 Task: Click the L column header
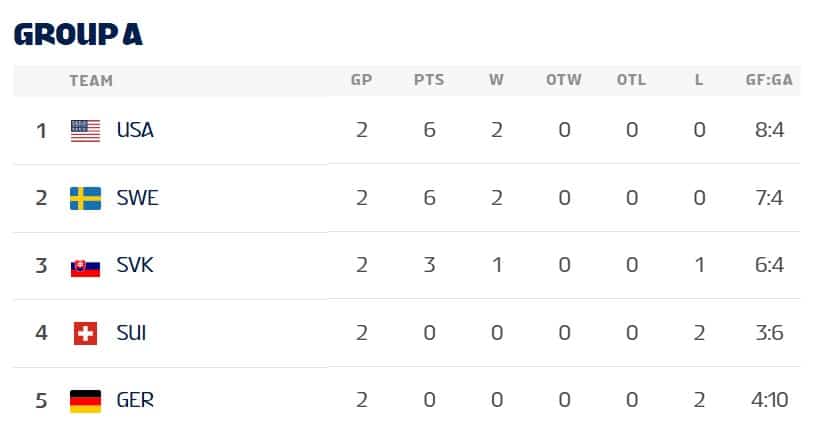pyautogui.click(x=699, y=81)
